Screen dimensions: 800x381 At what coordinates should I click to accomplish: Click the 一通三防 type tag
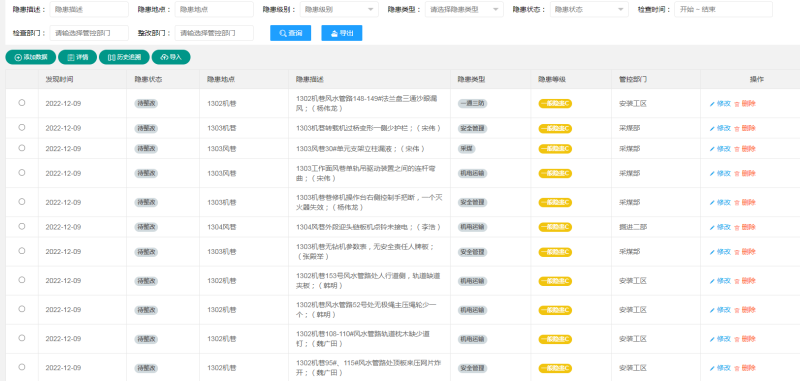click(472, 104)
